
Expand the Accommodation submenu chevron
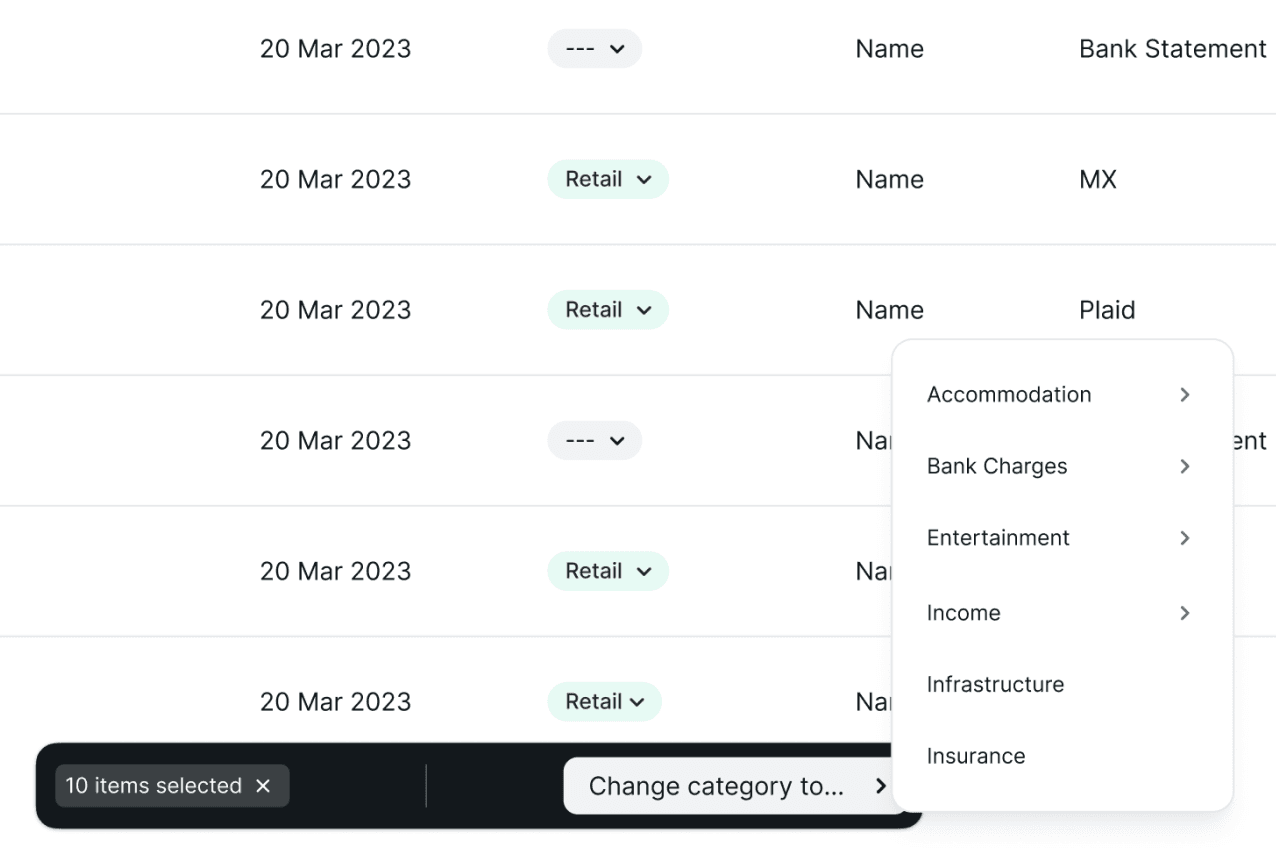(1185, 395)
